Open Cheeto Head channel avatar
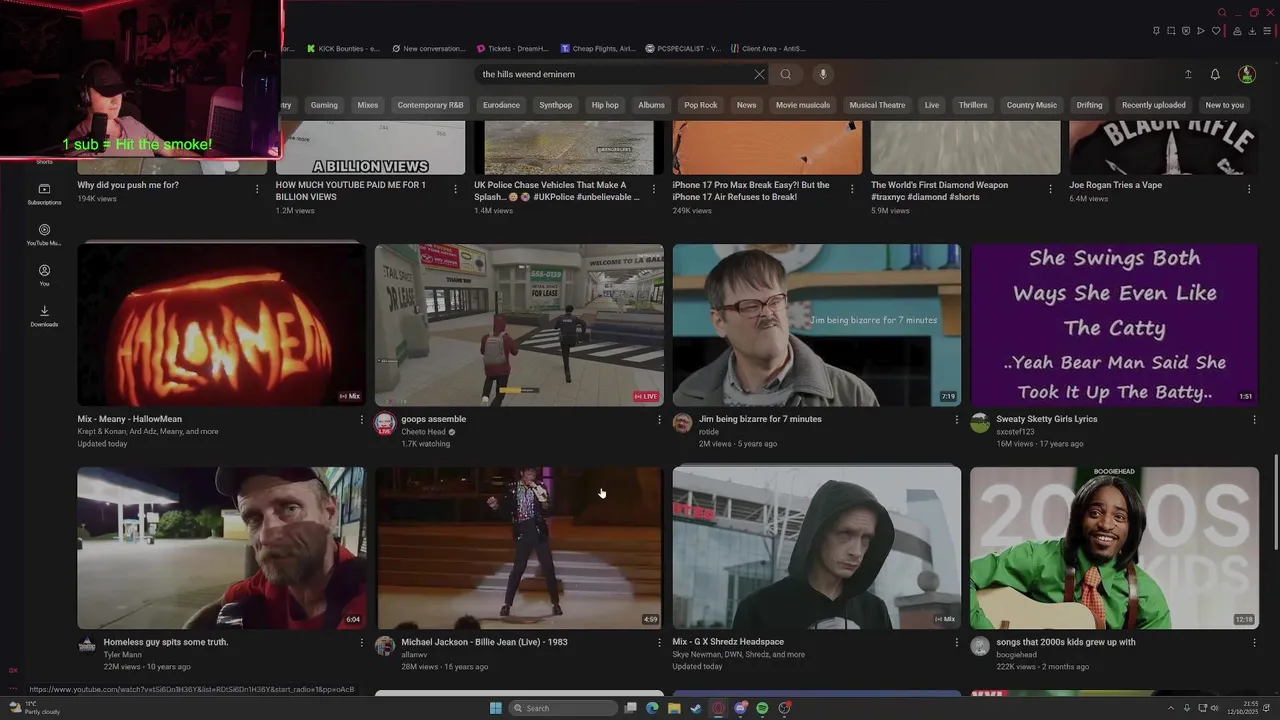The image size is (1280, 720). 384,423
